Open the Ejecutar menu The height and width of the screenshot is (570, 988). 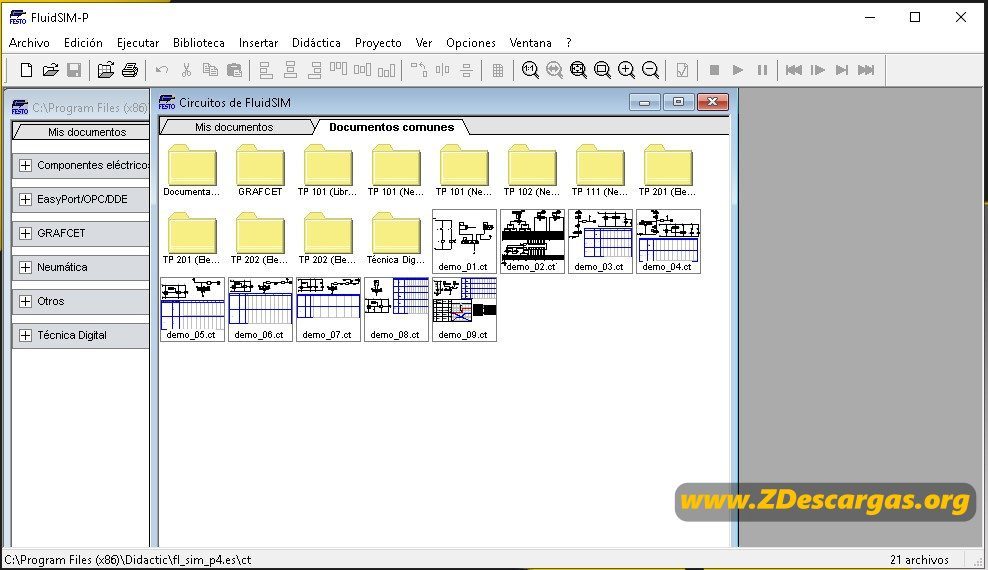point(138,43)
